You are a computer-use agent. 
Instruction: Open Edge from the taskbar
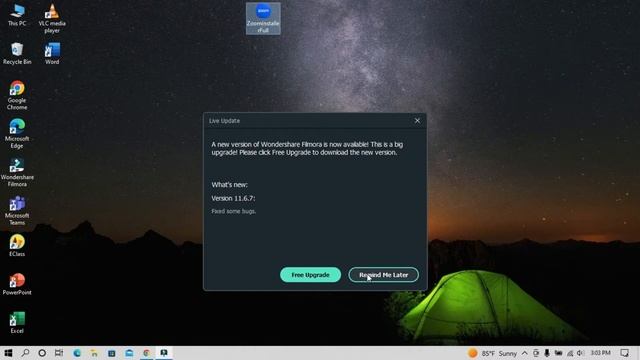(77, 353)
